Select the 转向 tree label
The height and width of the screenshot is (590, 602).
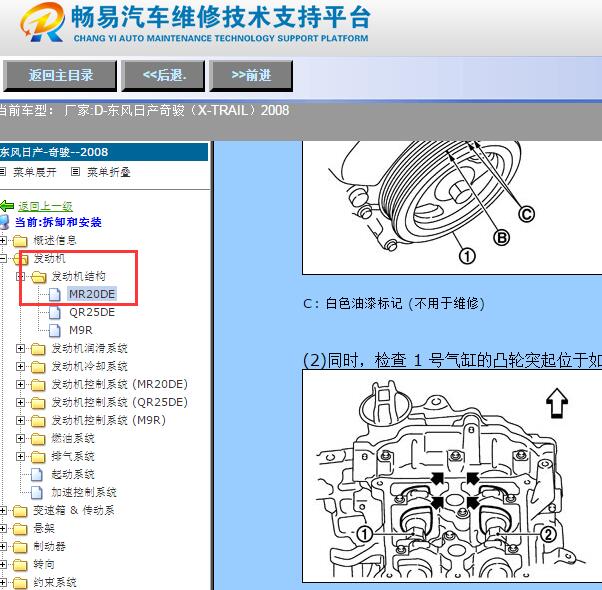[44, 565]
